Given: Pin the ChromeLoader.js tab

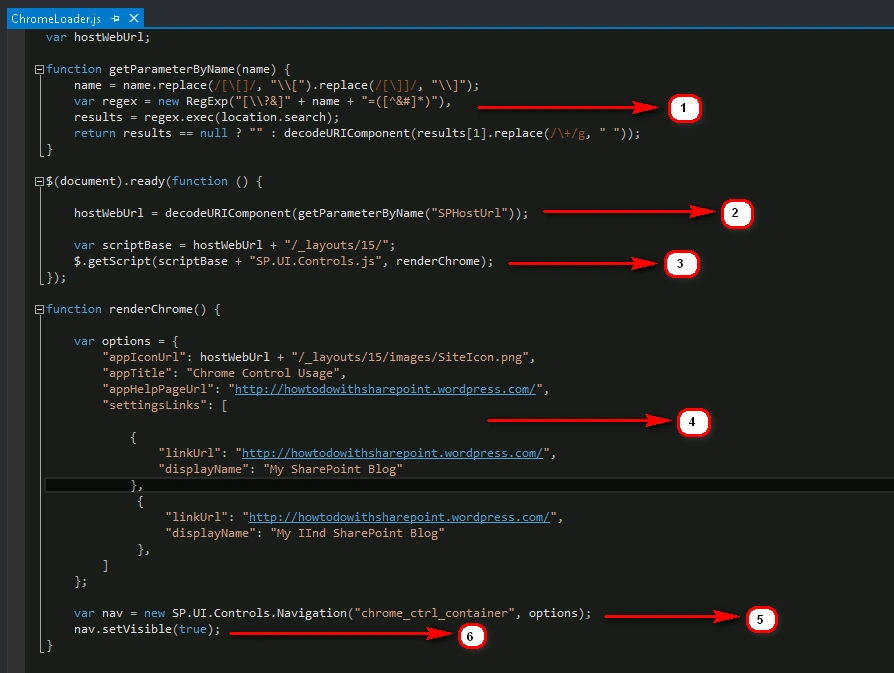Looking at the screenshot, I should pyautogui.click(x=115, y=19).
